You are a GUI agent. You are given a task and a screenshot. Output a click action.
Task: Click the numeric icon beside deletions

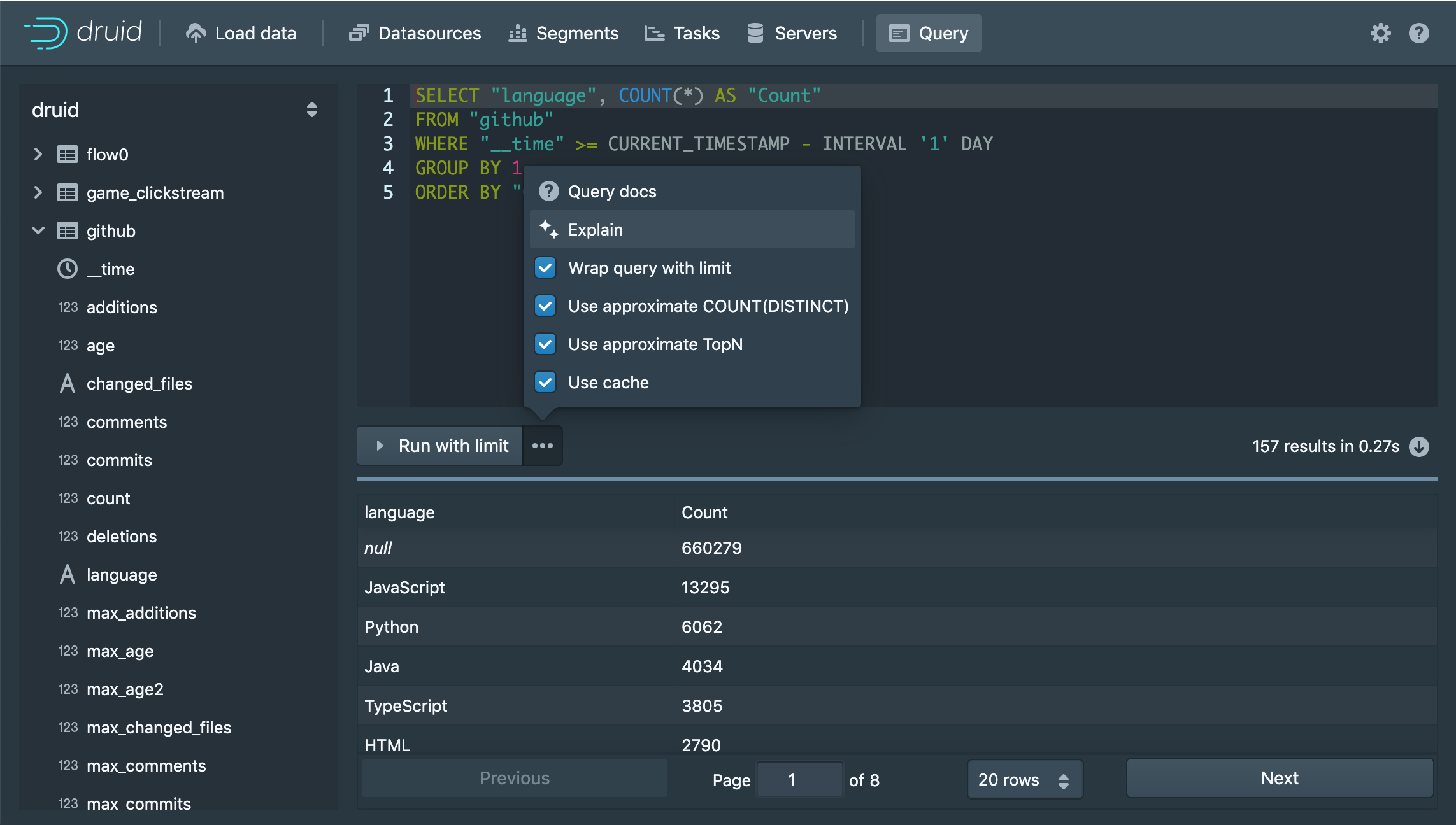(68, 536)
